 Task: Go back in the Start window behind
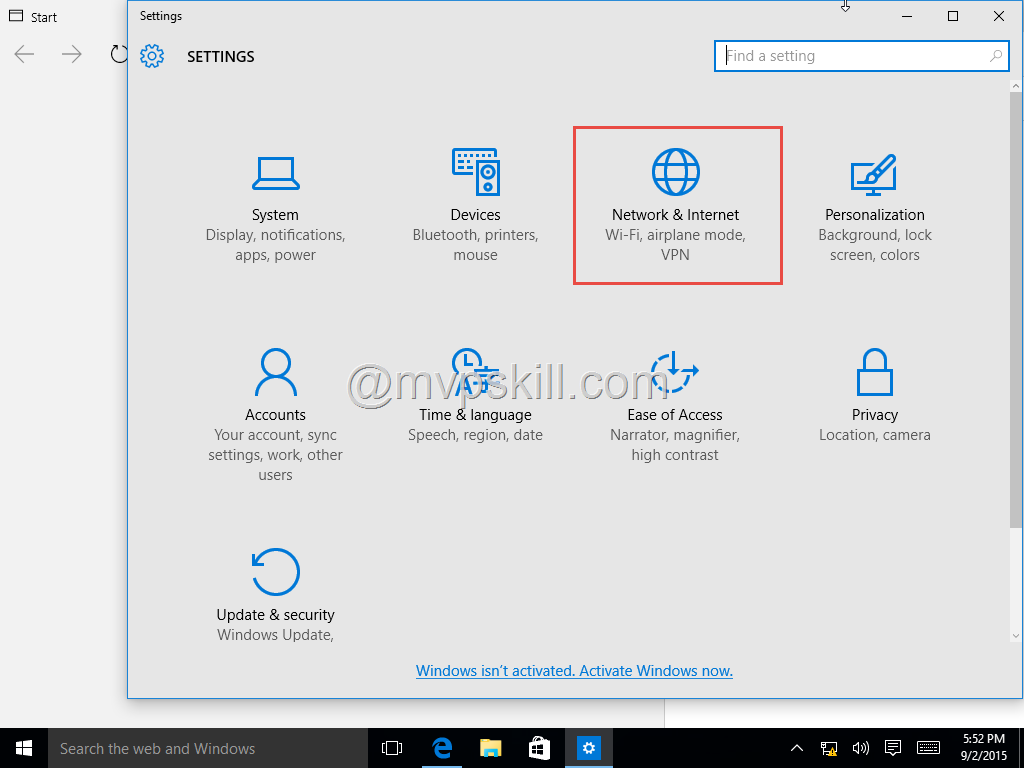(24, 54)
